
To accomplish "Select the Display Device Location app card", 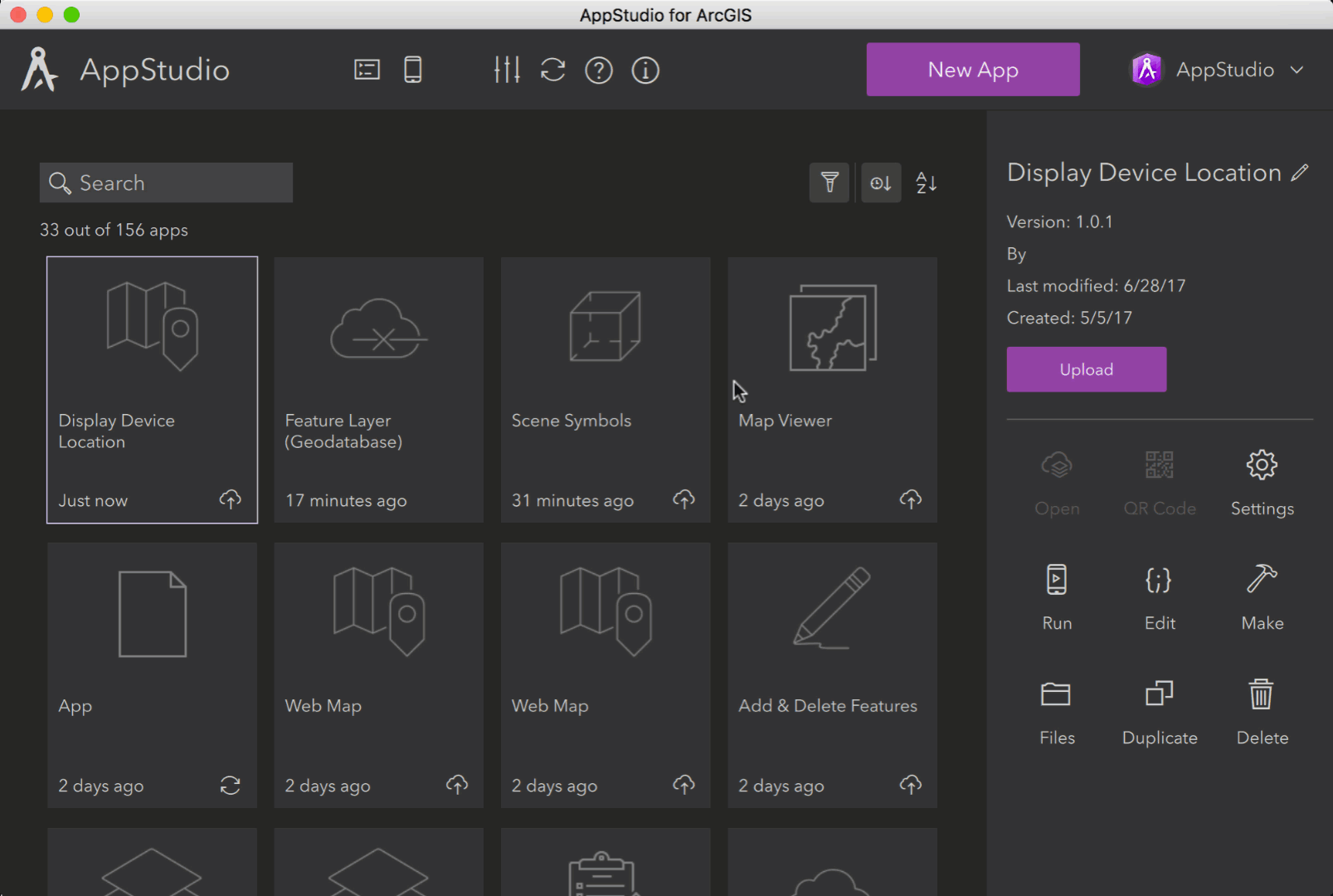I will [x=152, y=390].
